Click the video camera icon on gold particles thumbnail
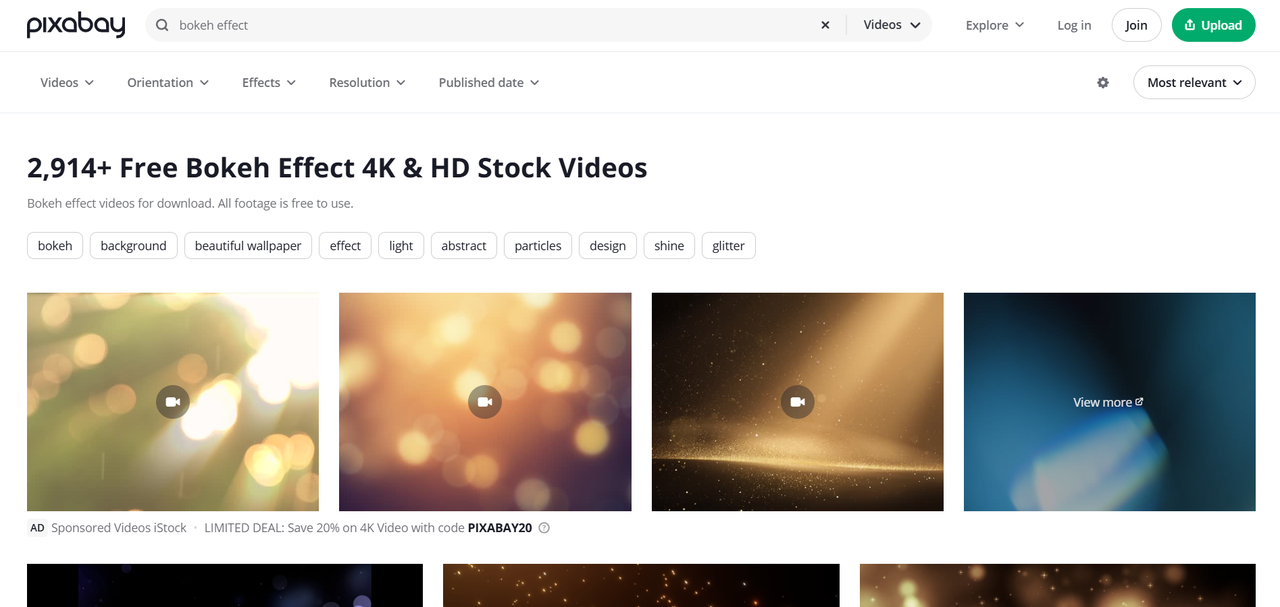 point(797,402)
